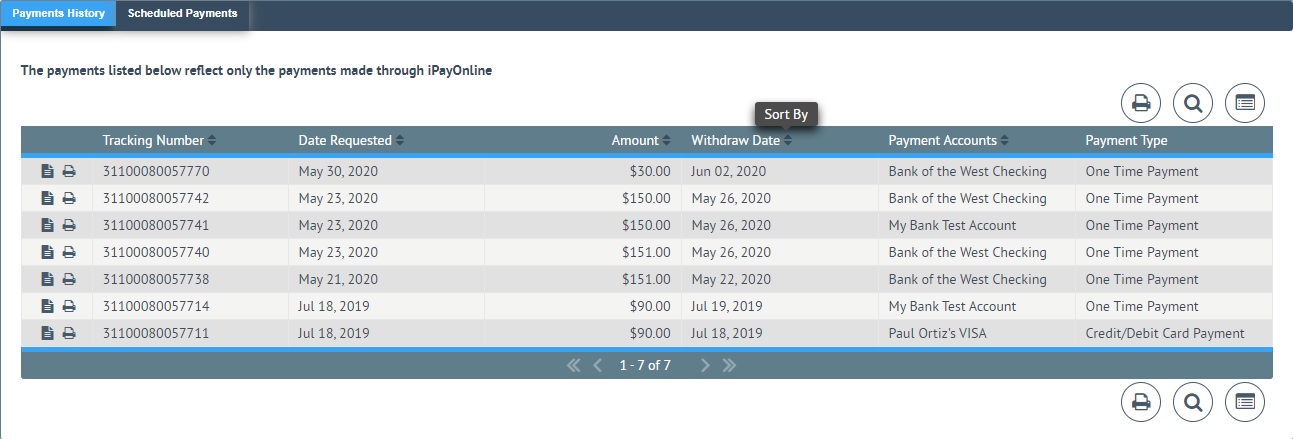Sort by Date Requested arrow
Viewport: 1293px width, 439px height.
(x=400, y=141)
